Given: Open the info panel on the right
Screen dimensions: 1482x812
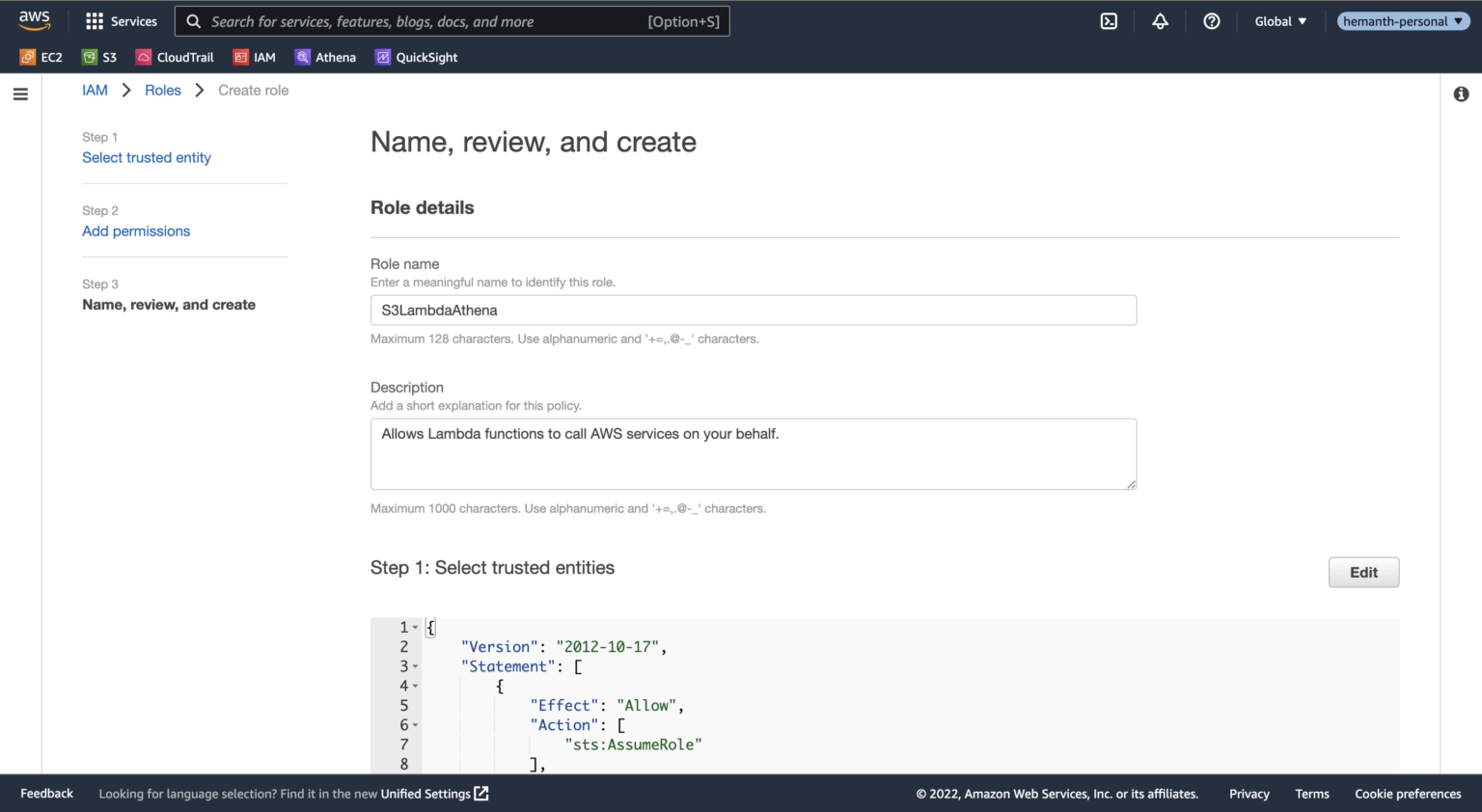Looking at the screenshot, I should [1460, 94].
